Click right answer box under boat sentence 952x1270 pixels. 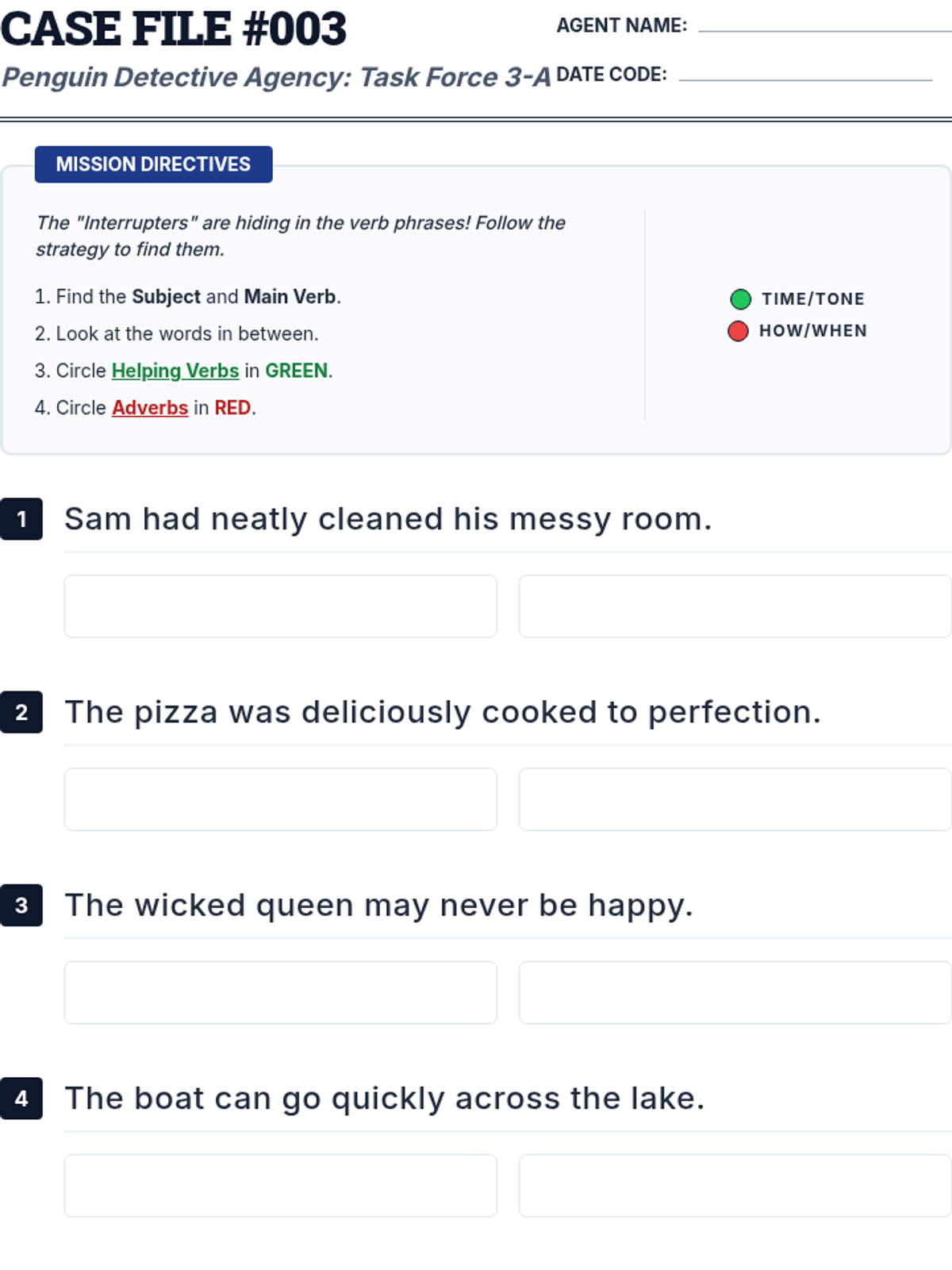click(x=735, y=1186)
